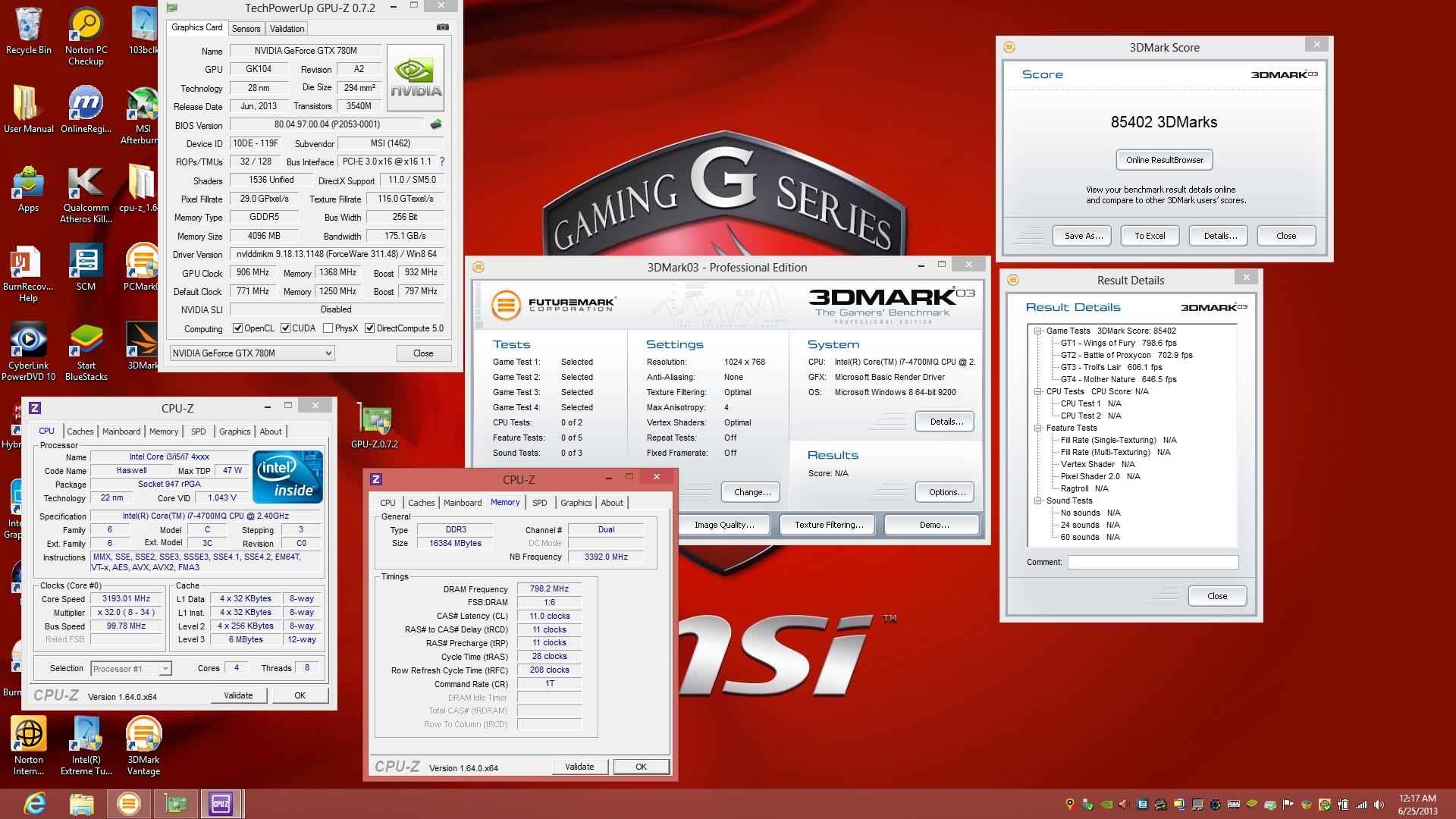Open BurnRecovery Help desktop icon
Viewport: 1456px width, 819px height.
(x=29, y=274)
